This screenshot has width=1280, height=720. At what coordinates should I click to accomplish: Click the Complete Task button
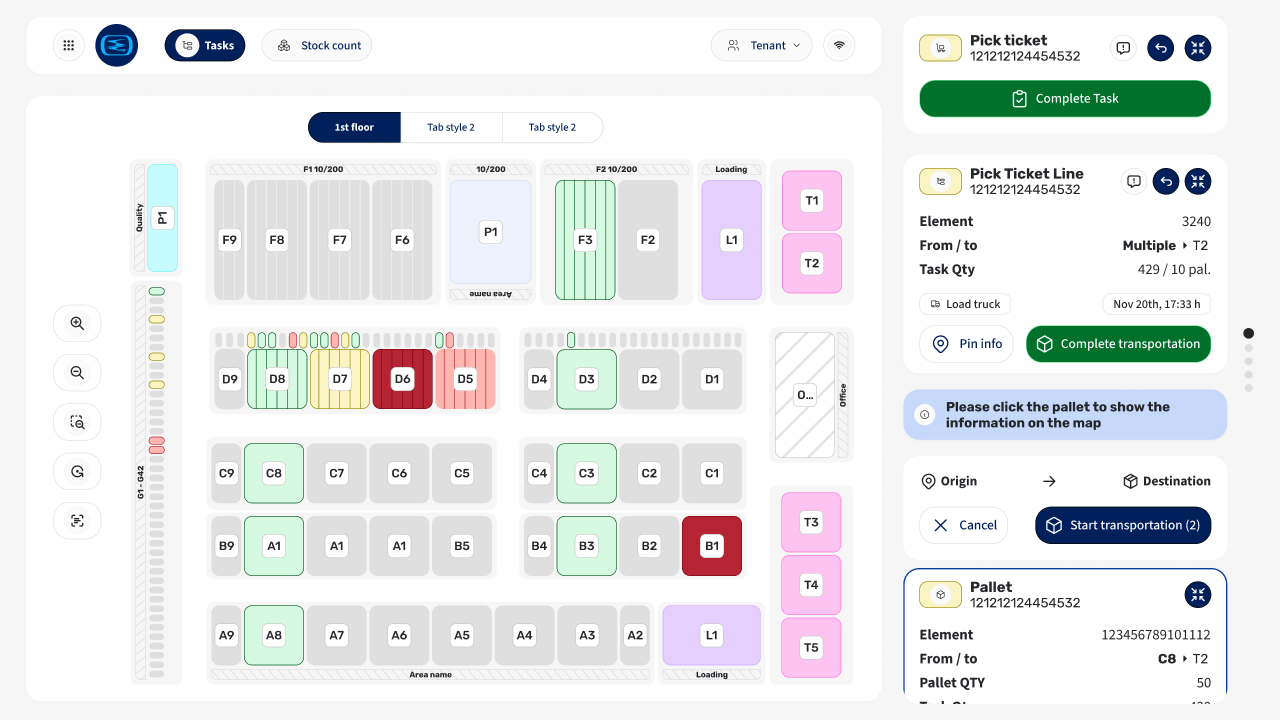pyautogui.click(x=1065, y=98)
